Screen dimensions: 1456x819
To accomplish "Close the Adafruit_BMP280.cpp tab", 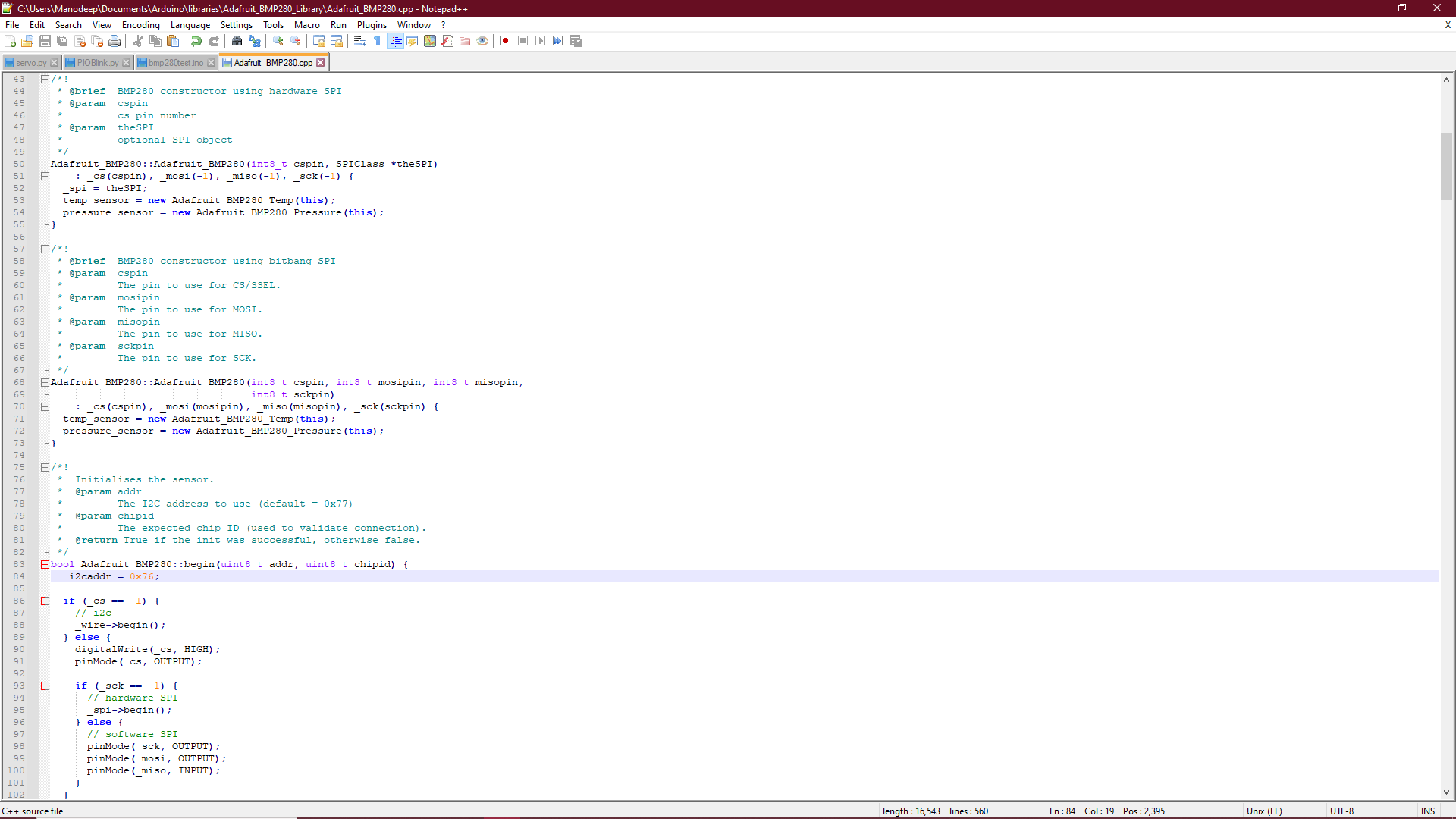I will coord(321,63).
